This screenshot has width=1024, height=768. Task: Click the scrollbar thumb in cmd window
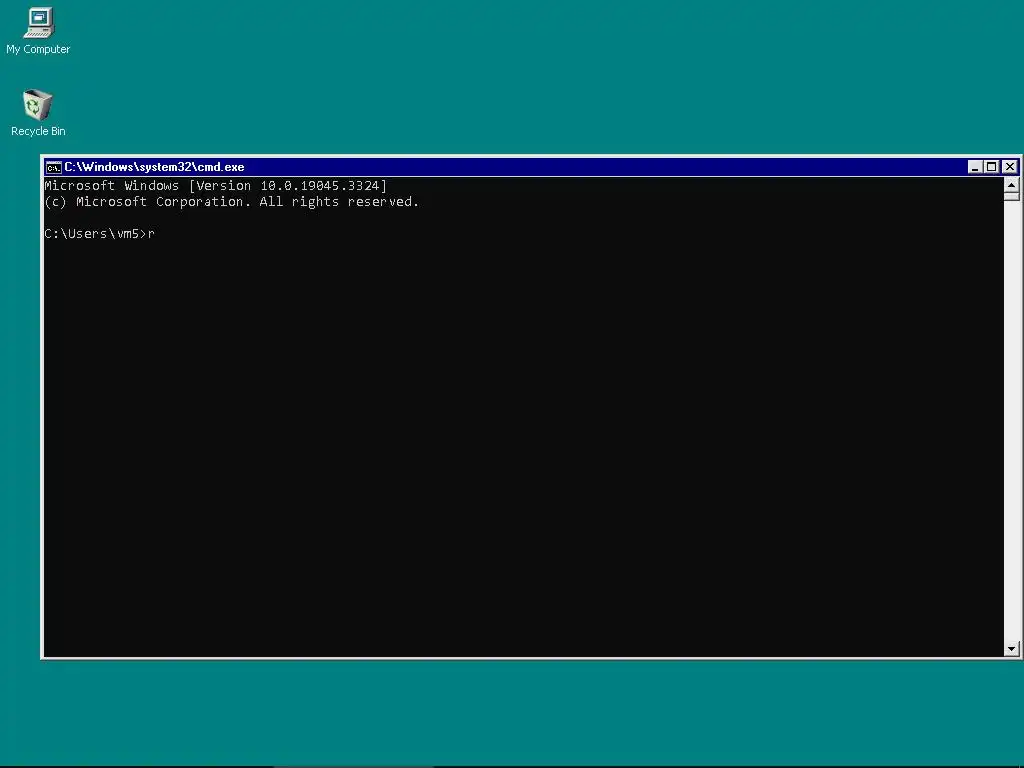1012,197
